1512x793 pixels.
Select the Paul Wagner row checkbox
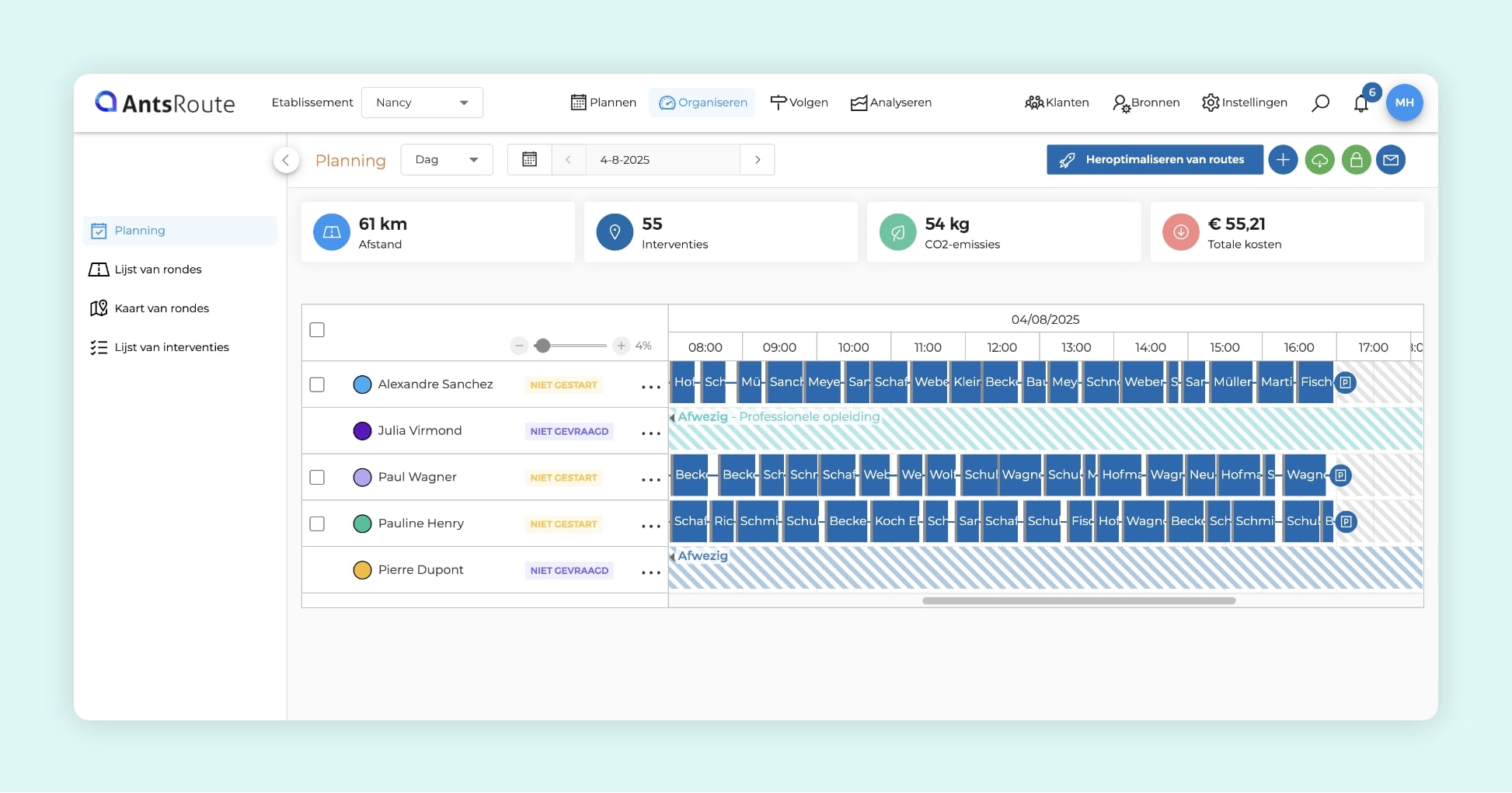tap(317, 477)
